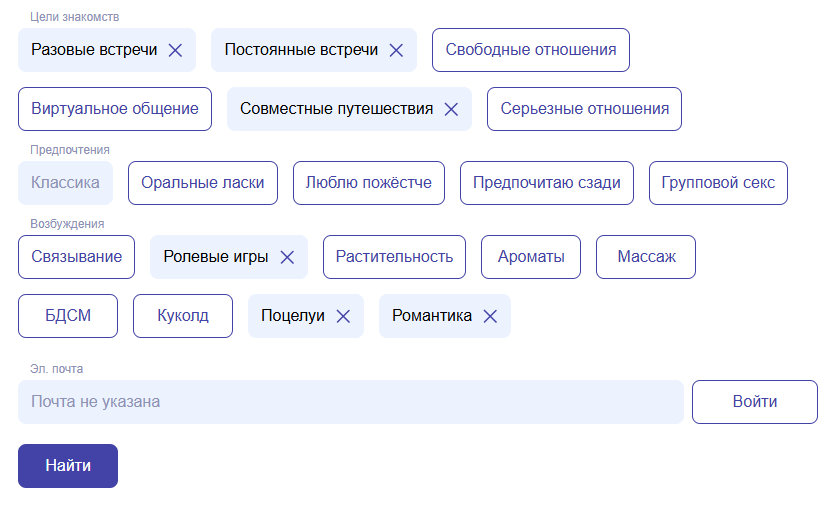Click X on Совместные путешествия chip

451,109
